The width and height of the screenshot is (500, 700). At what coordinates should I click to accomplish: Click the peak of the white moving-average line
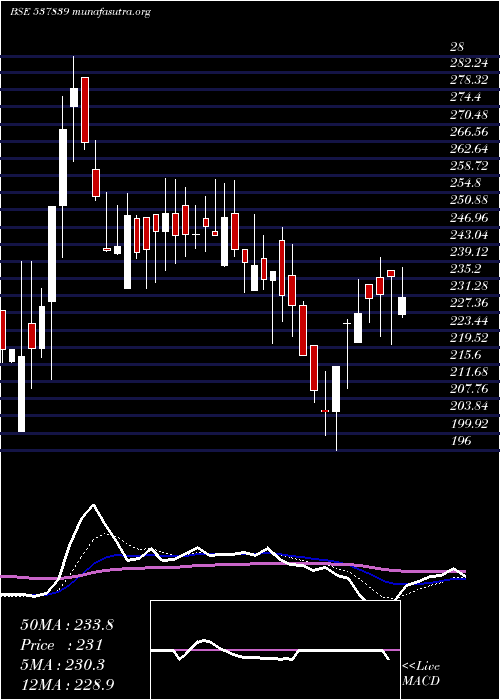[93, 506]
